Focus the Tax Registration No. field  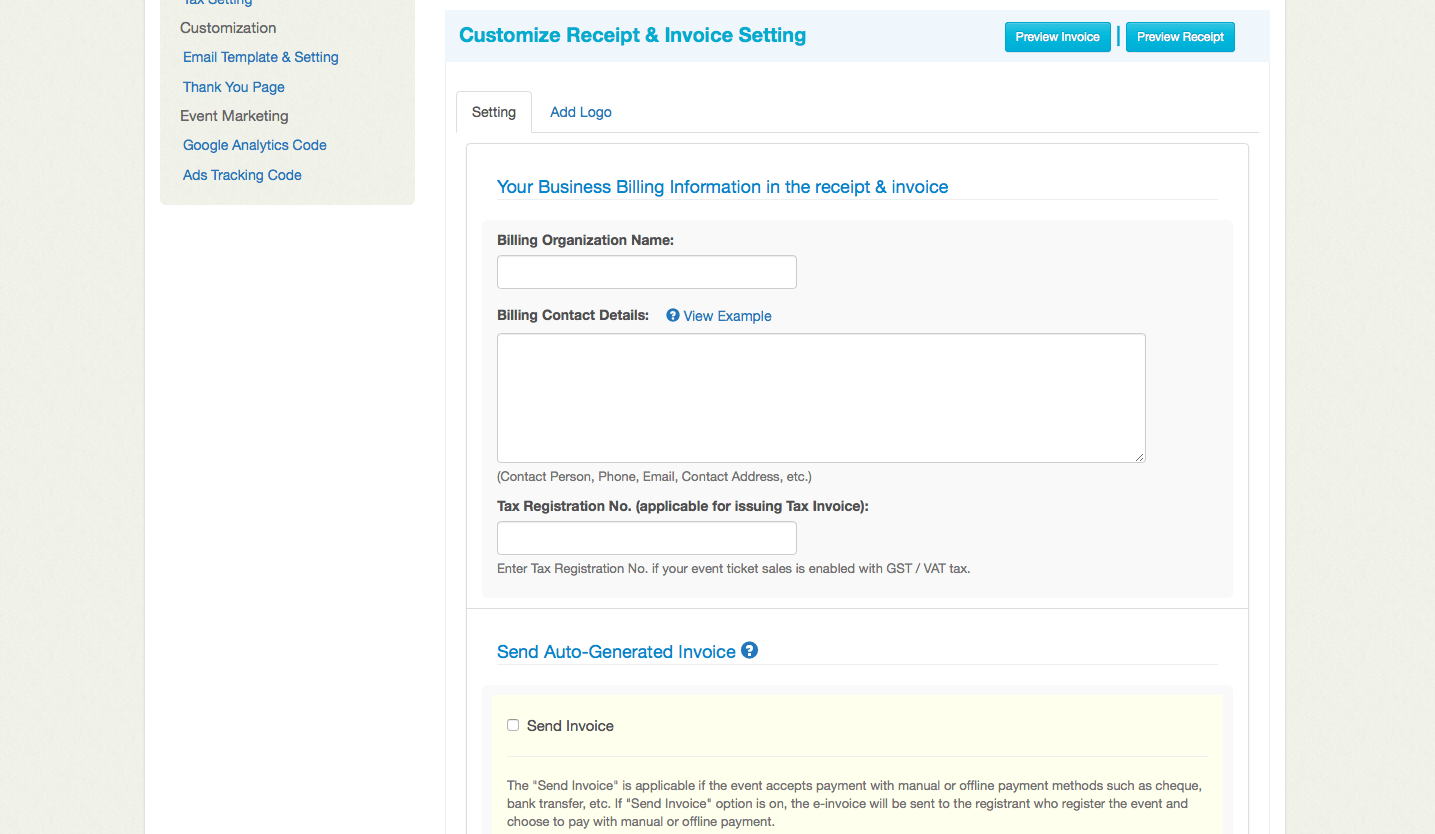[647, 538]
